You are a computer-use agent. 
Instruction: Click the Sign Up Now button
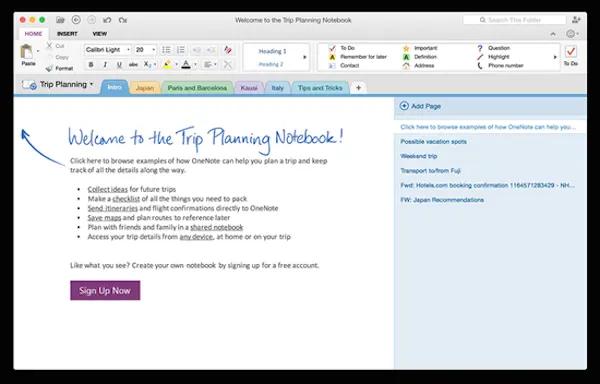click(x=105, y=291)
